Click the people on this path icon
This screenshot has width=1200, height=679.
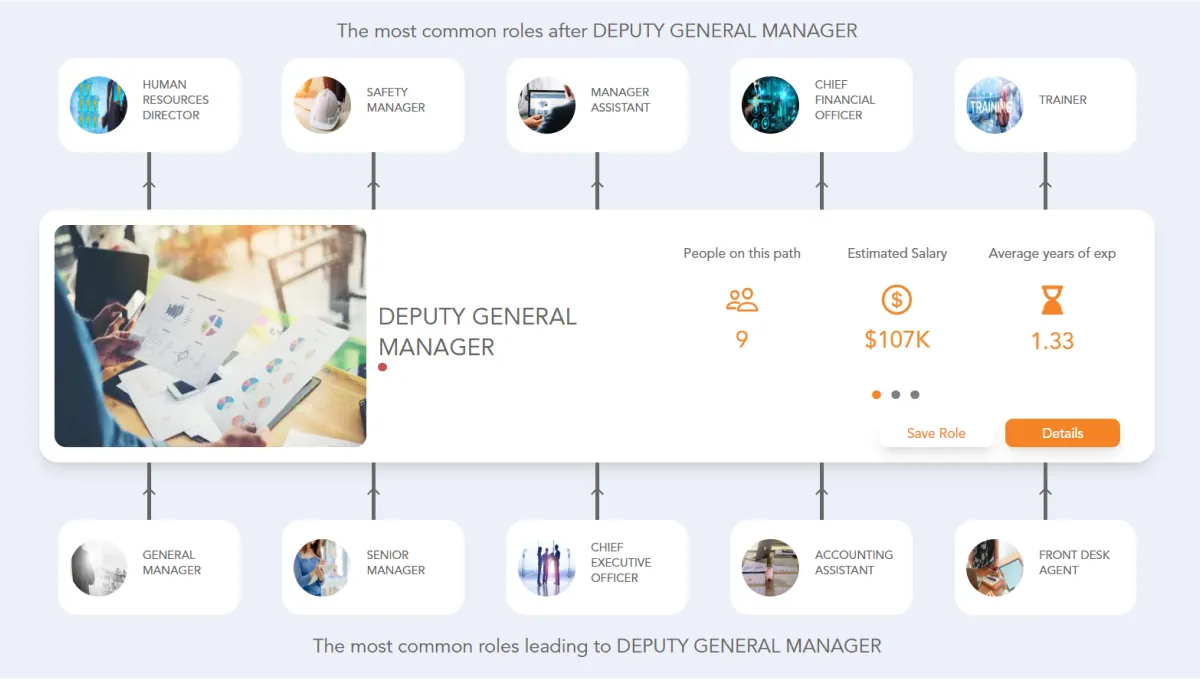(742, 300)
